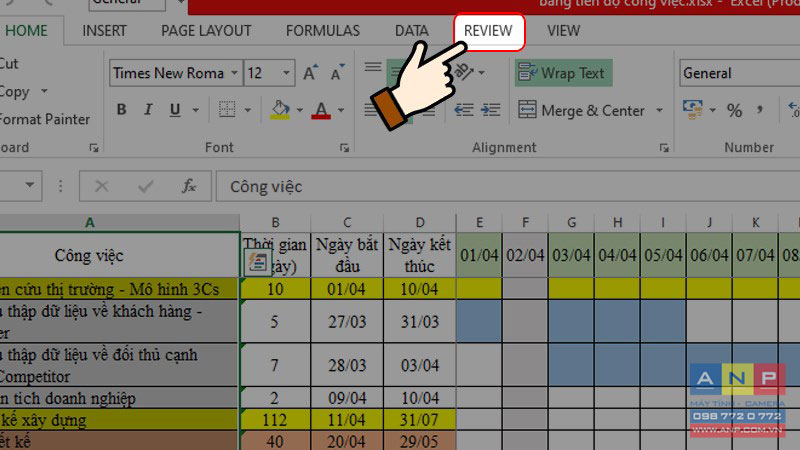Click the Copy command
The width and height of the screenshot is (800, 450).
[14, 92]
